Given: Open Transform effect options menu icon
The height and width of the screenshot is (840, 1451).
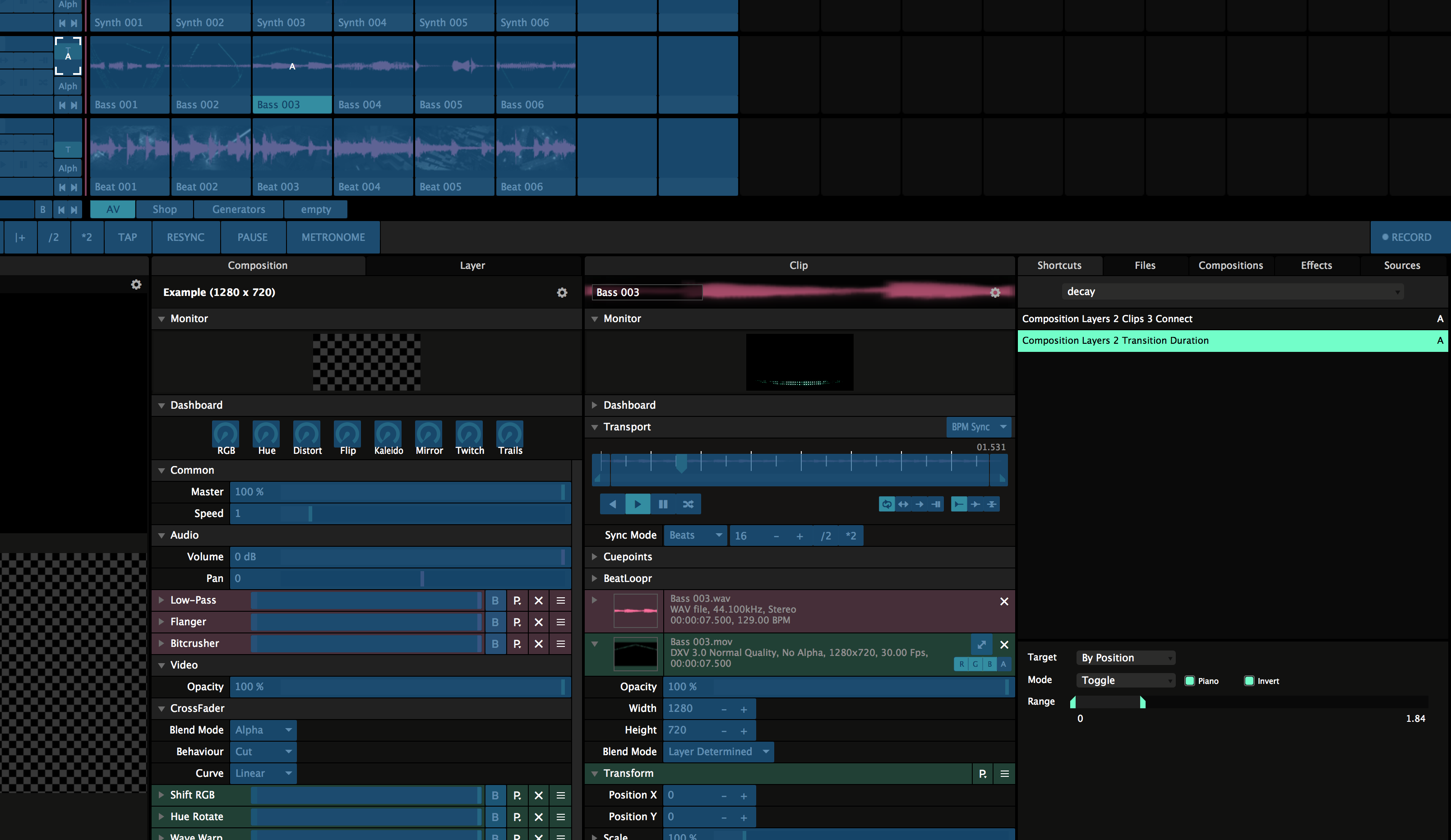Looking at the screenshot, I should click(x=1004, y=773).
